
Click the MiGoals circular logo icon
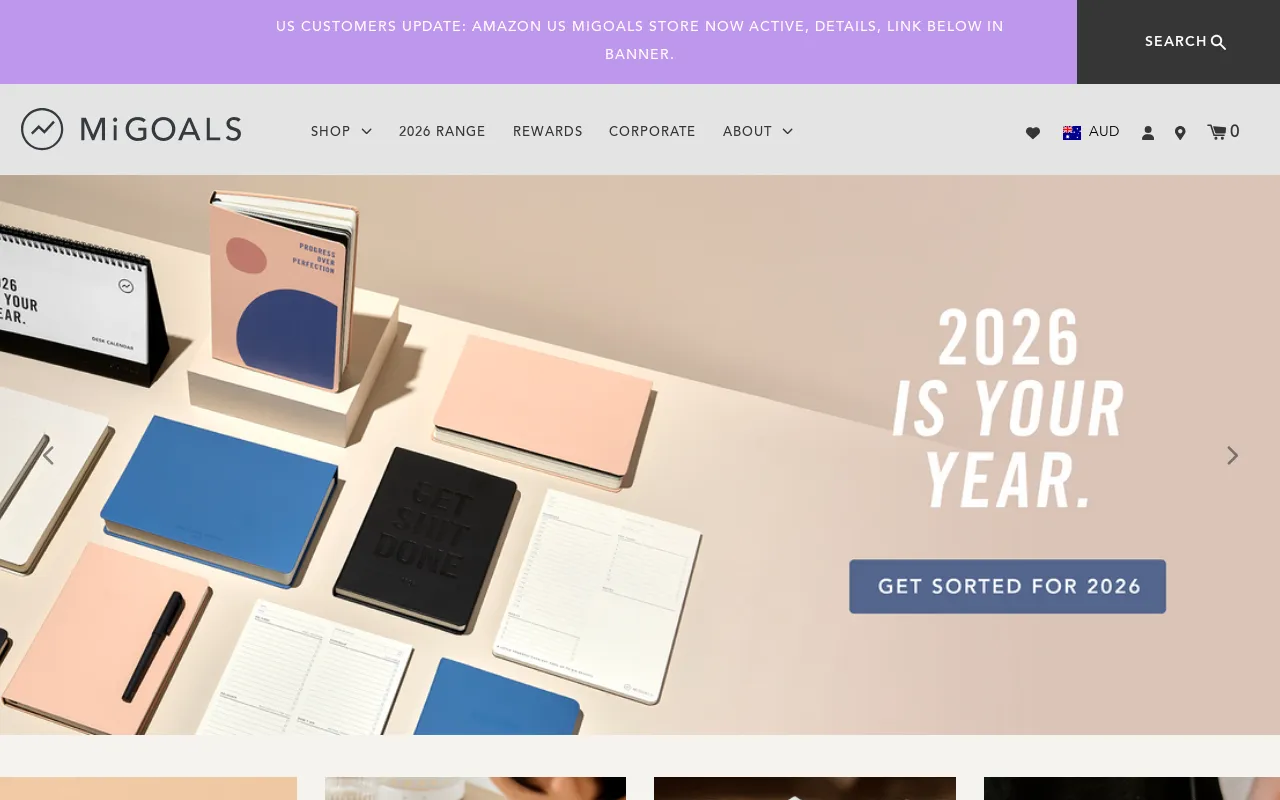[x=42, y=129]
